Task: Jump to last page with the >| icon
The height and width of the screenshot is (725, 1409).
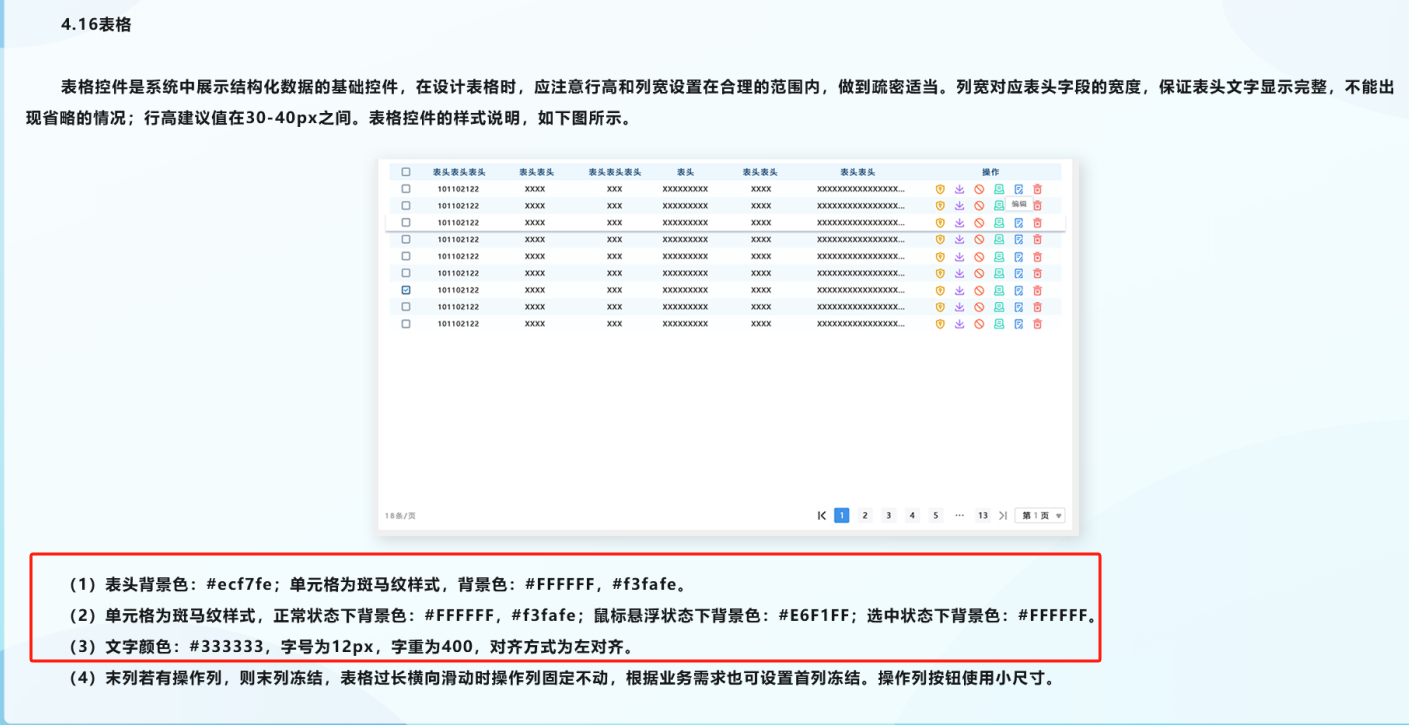Action: [x=1003, y=516]
